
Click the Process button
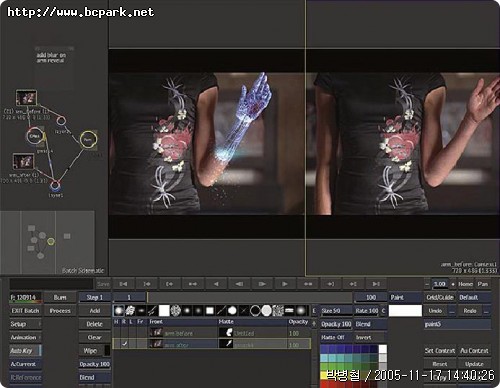[x=60, y=311]
